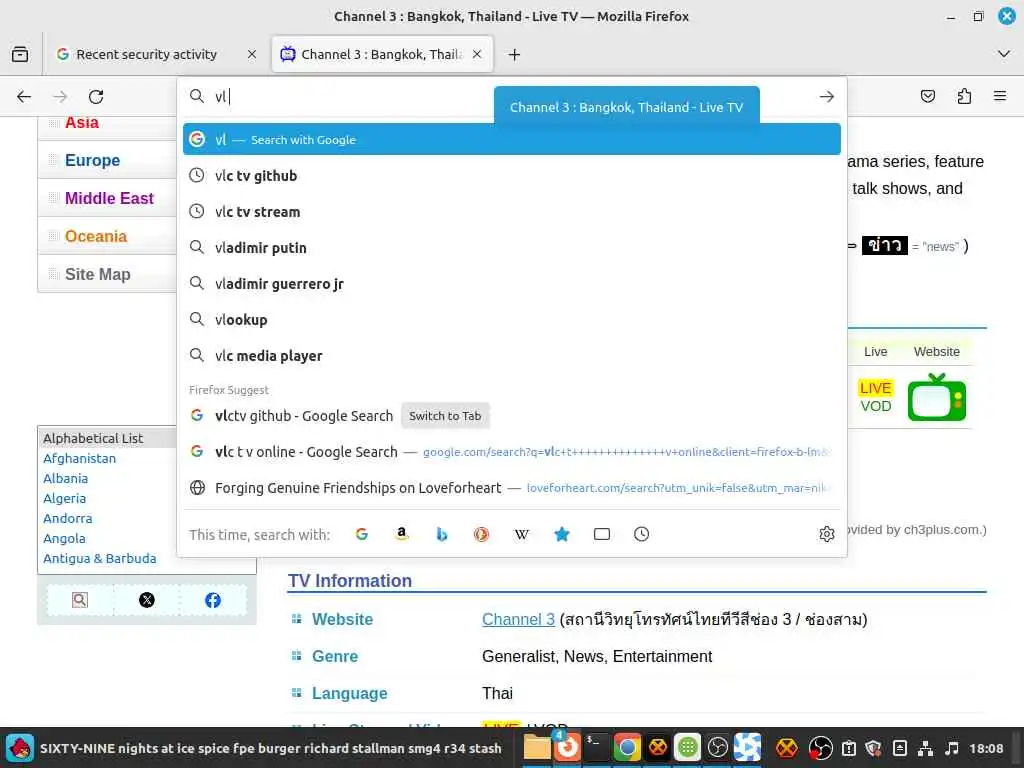Search this time with Bing icon
The width and height of the screenshot is (1024, 768).
click(x=441, y=534)
